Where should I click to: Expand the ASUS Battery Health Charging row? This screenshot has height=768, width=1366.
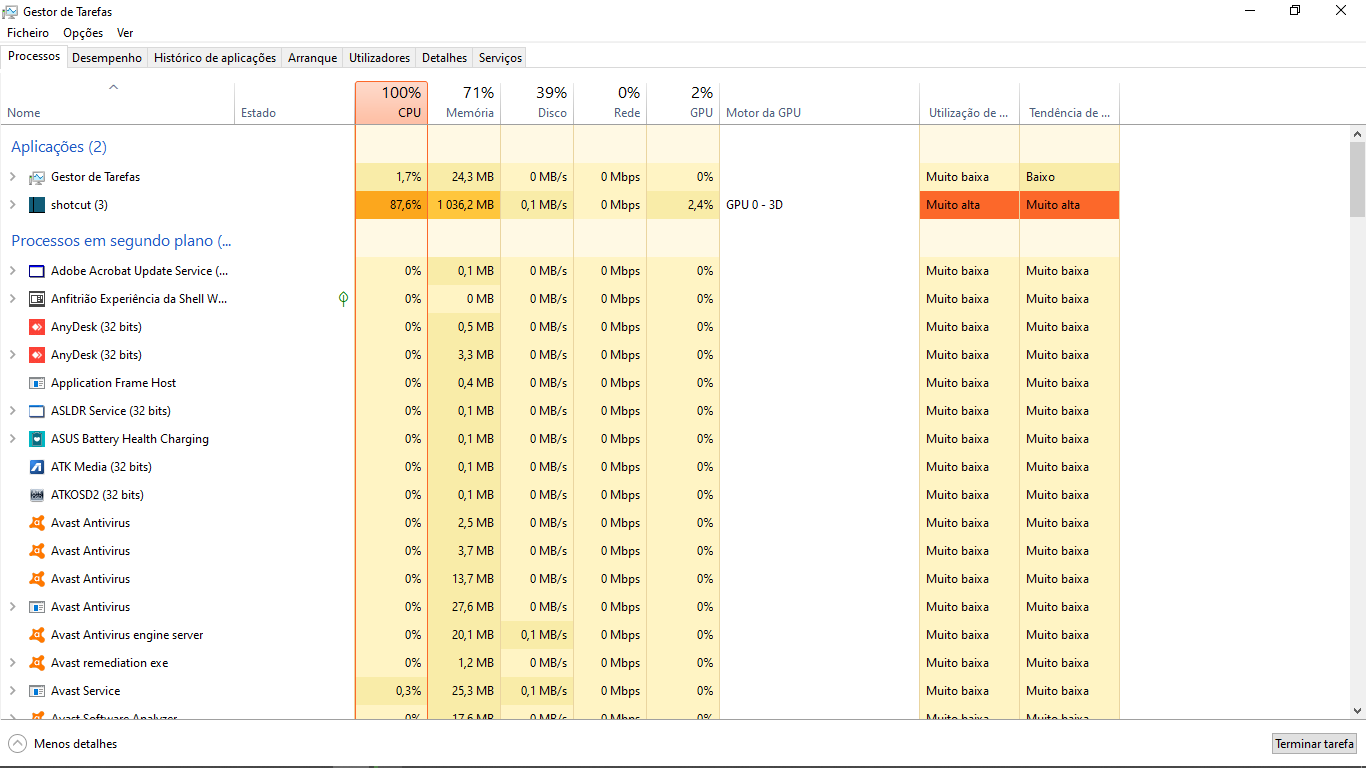(13, 439)
